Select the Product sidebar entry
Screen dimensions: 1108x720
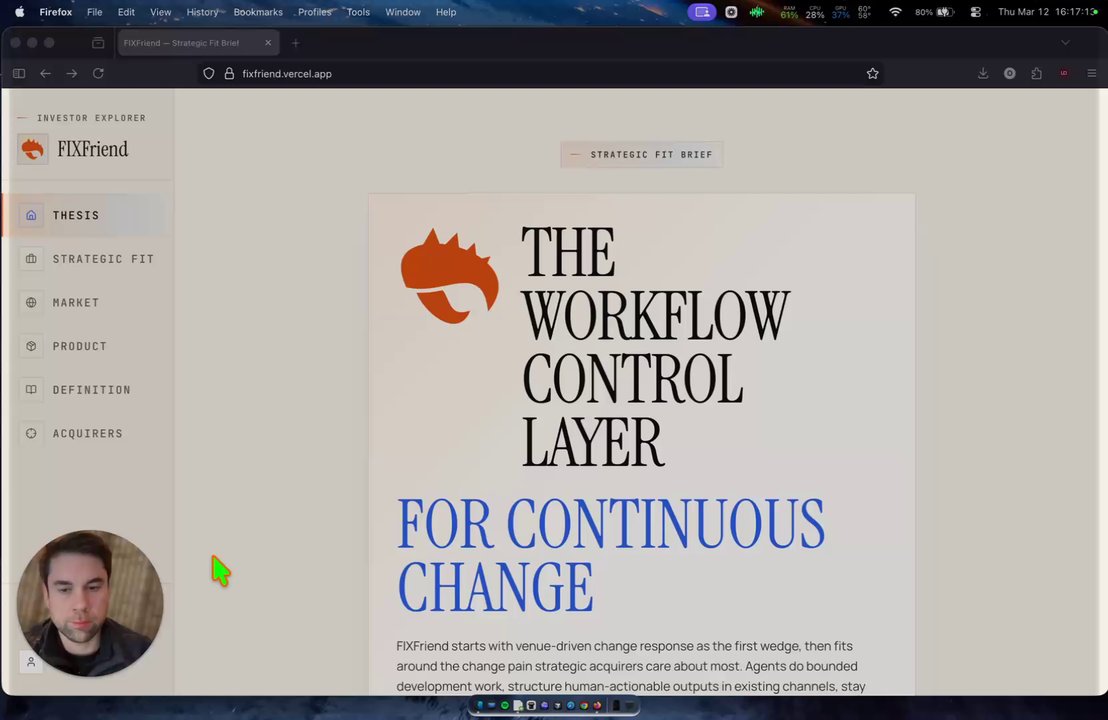tap(88, 346)
